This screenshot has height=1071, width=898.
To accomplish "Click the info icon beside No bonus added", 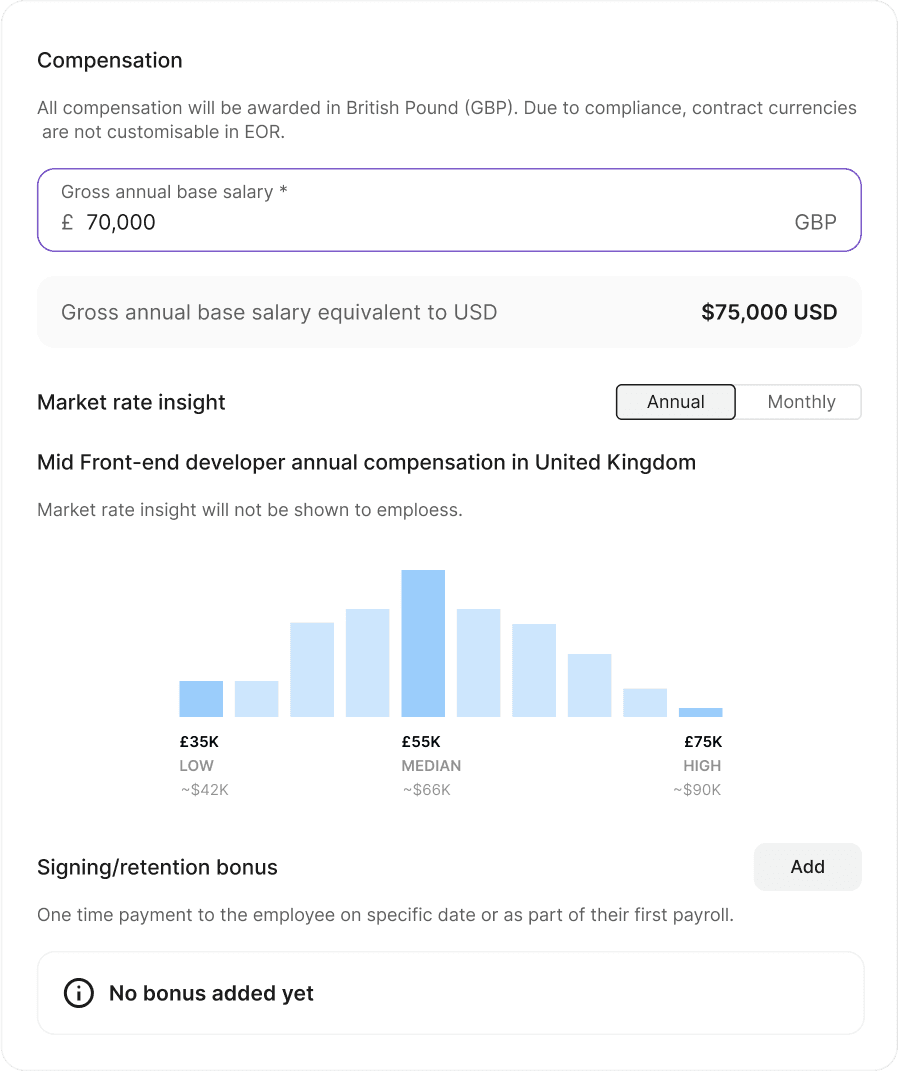I will pos(79,993).
